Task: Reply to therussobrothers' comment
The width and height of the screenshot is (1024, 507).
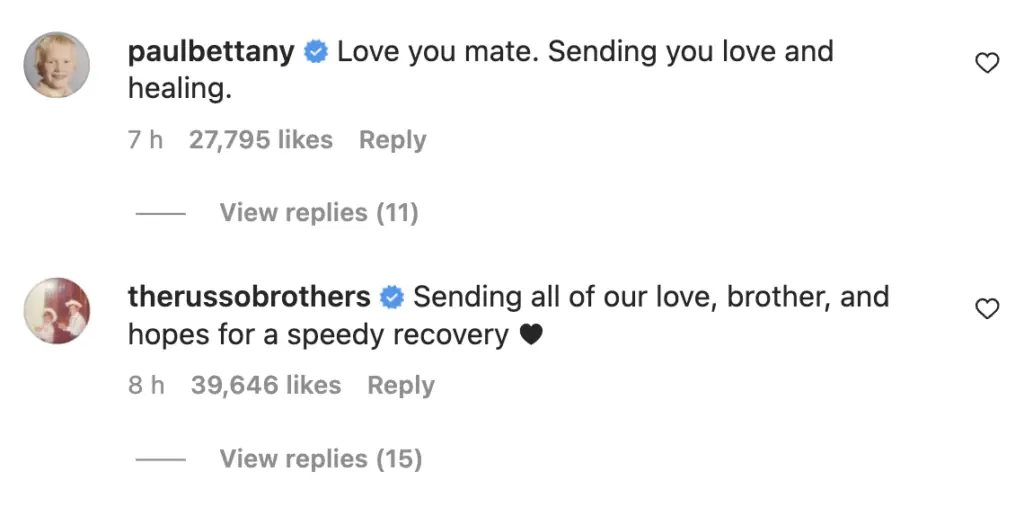Action: click(x=400, y=386)
